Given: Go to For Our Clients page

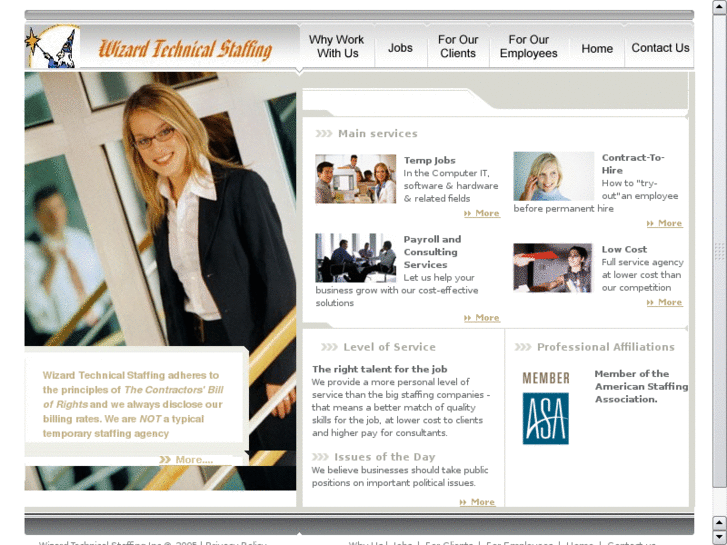Looking at the screenshot, I should [458, 46].
